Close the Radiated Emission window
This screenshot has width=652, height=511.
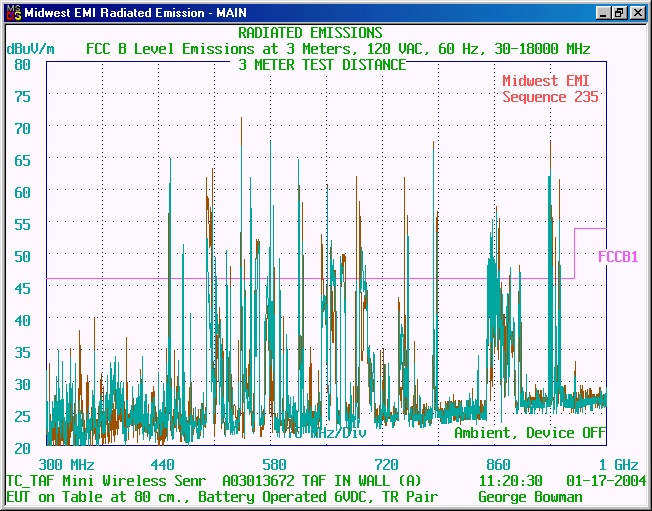pos(637,12)
